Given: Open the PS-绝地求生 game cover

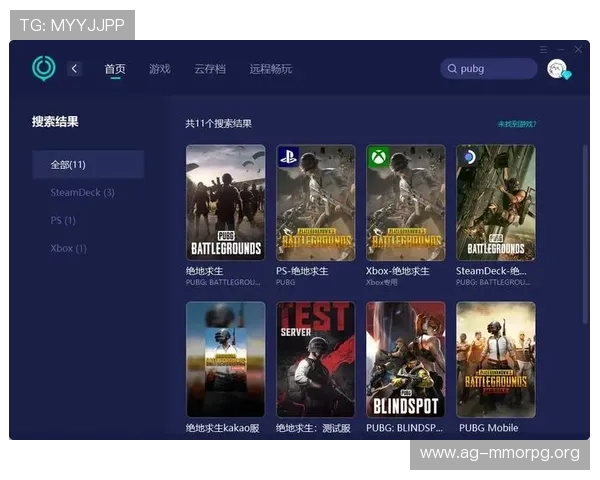Looking at the screenshot, I should pyautogui.click(x=316, y=202).
